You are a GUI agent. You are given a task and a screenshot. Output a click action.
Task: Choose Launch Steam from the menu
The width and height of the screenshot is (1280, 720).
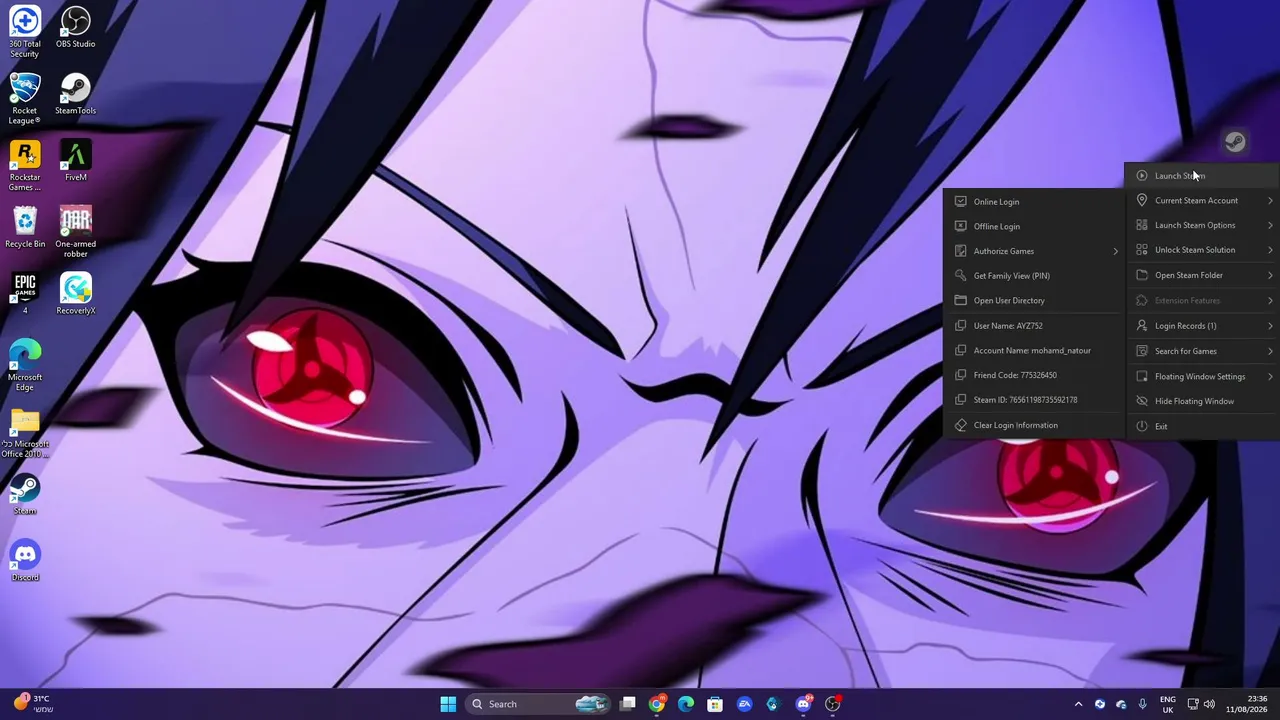point(1203,176)
